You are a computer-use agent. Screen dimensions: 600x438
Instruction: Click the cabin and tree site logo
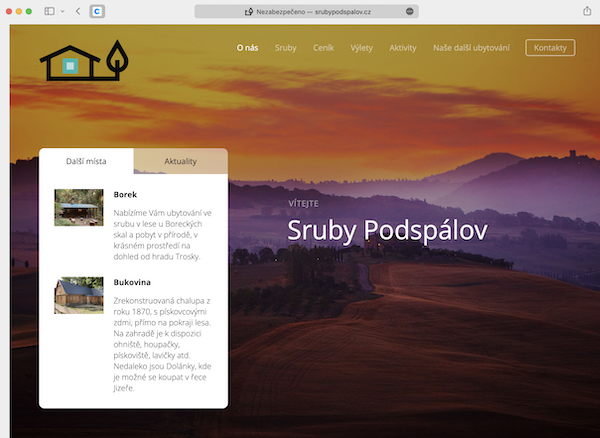click(84, 60)
